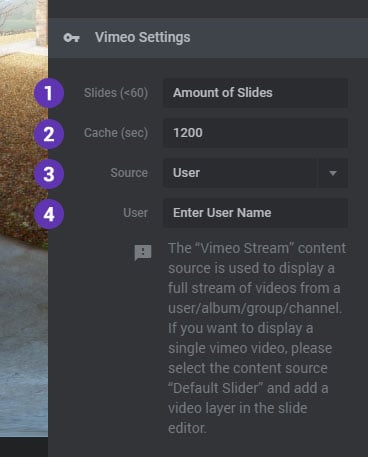Click the key icon beside Vimeo Settings
The image size is (368, 457).
[72, 38]
